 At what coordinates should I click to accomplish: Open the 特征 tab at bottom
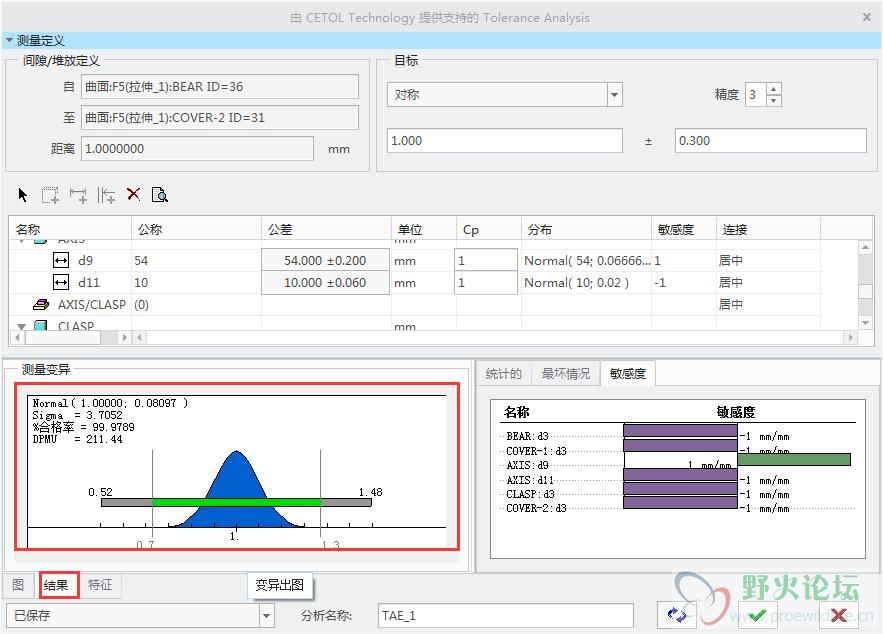pyautogui.click(x=100, y=585)
